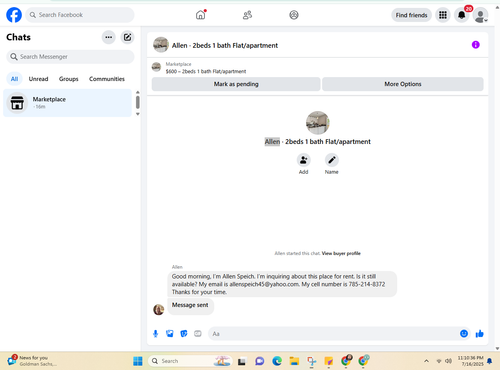This screenshot has width=500, height=370.
Task: Open the Facebook logo home link
Action: pyautogui.click(x=14, y=15)
